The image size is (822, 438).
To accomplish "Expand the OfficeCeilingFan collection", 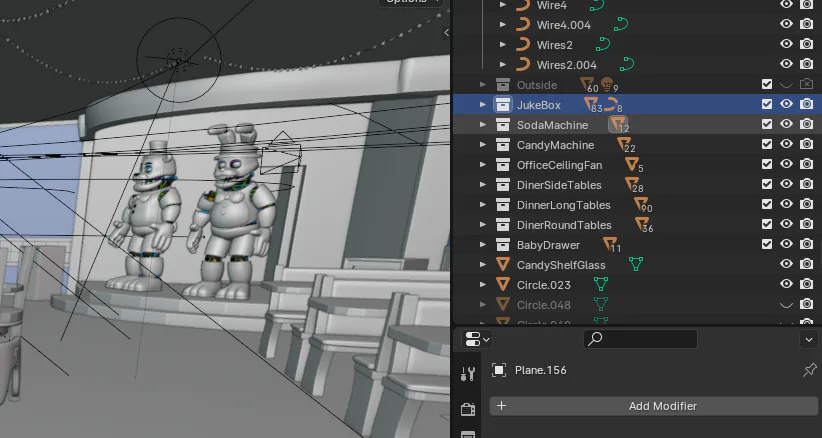I will click(483, 165).
